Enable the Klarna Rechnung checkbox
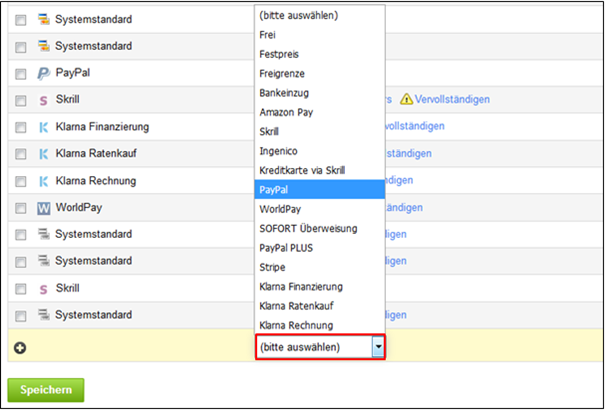This screenshot has height=410, width=605. tap(20, 181)
